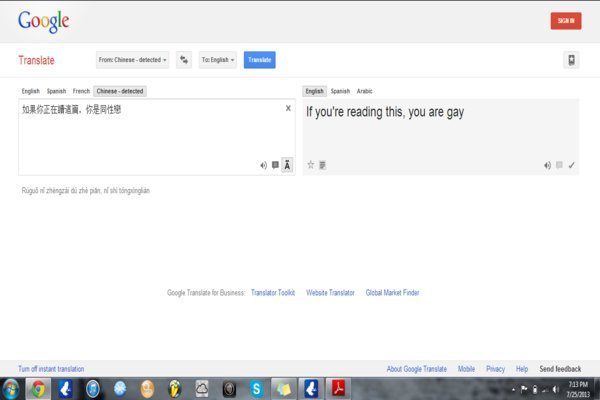Click the Google logo
Screen dimensions: 600x400
coord(44,21)
